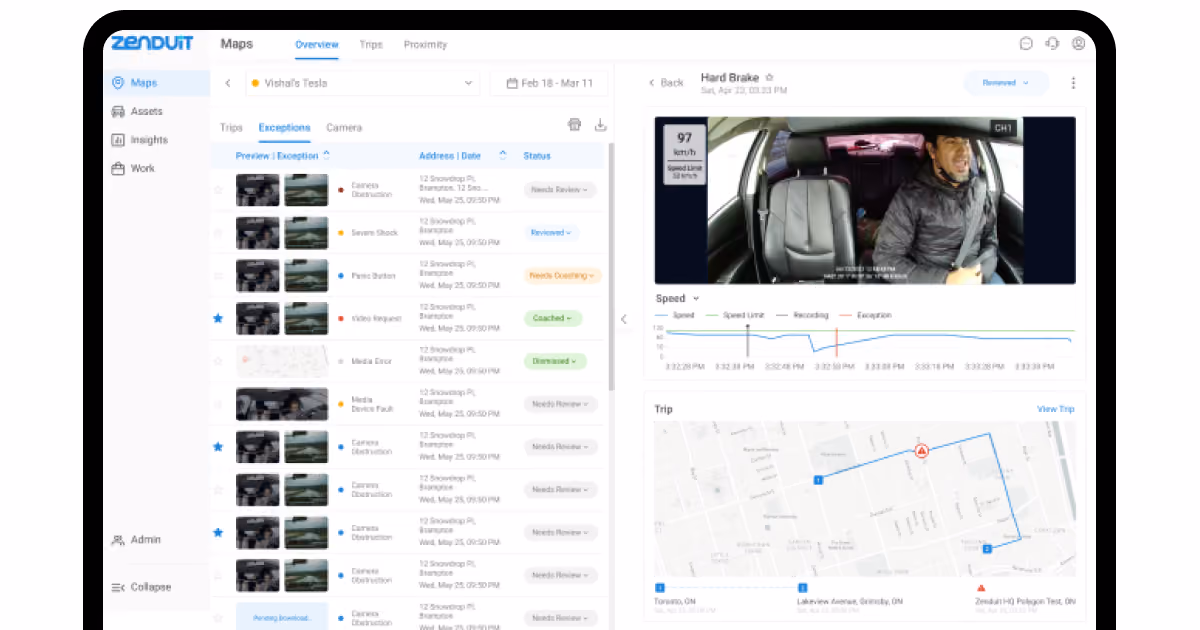Switch to the Proximity tab
1200x630 pixels.
[425, 44]
